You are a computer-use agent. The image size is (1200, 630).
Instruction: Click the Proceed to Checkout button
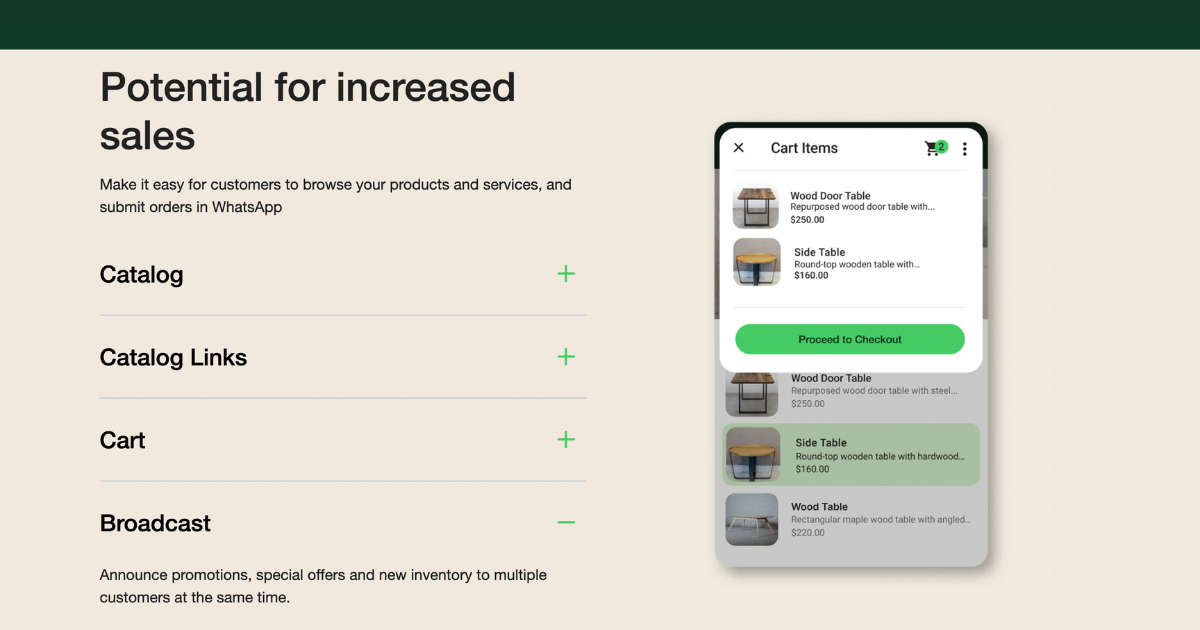[850, 339]
